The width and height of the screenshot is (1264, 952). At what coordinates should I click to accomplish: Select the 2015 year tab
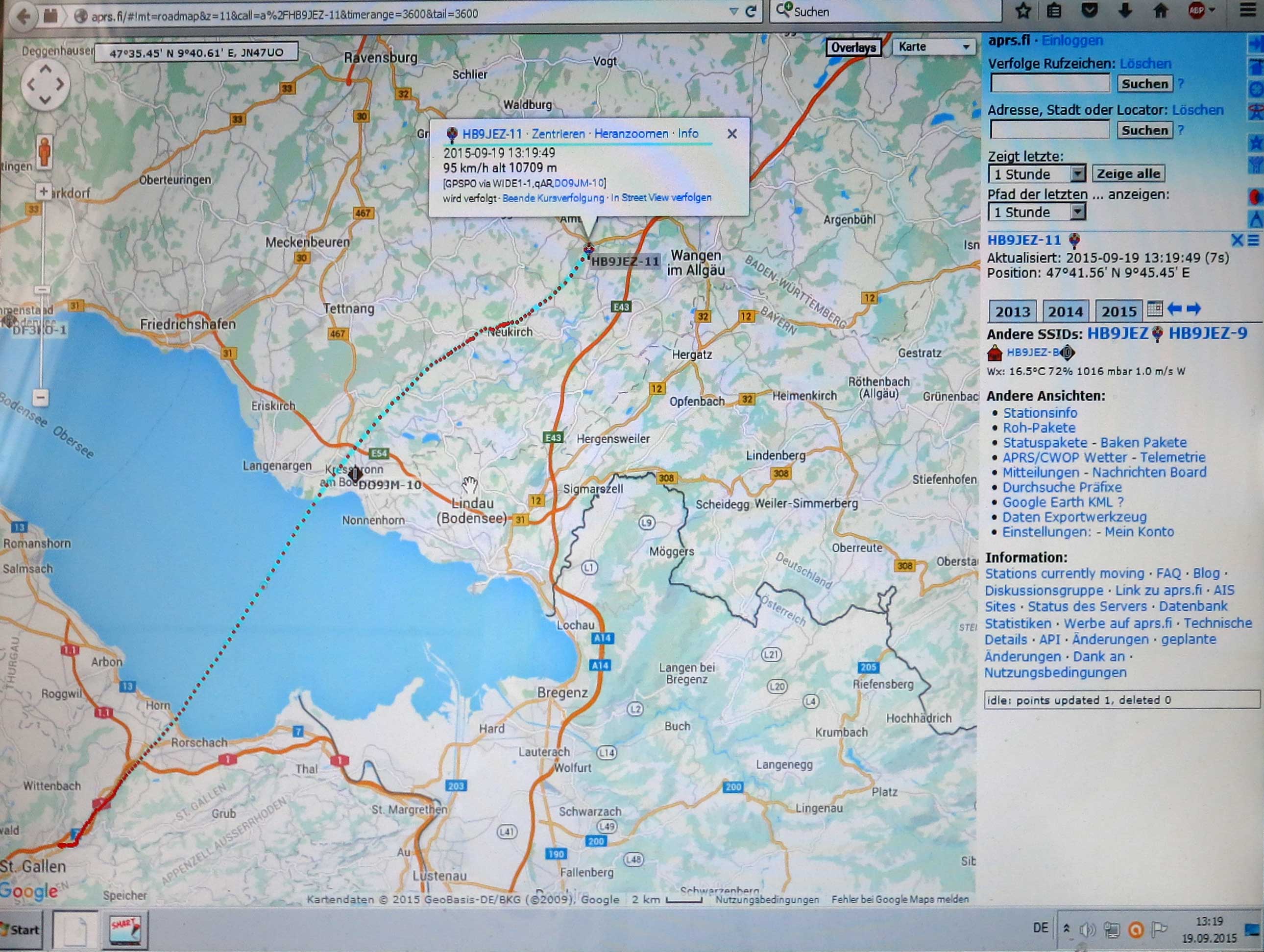tap(1119, 311)
